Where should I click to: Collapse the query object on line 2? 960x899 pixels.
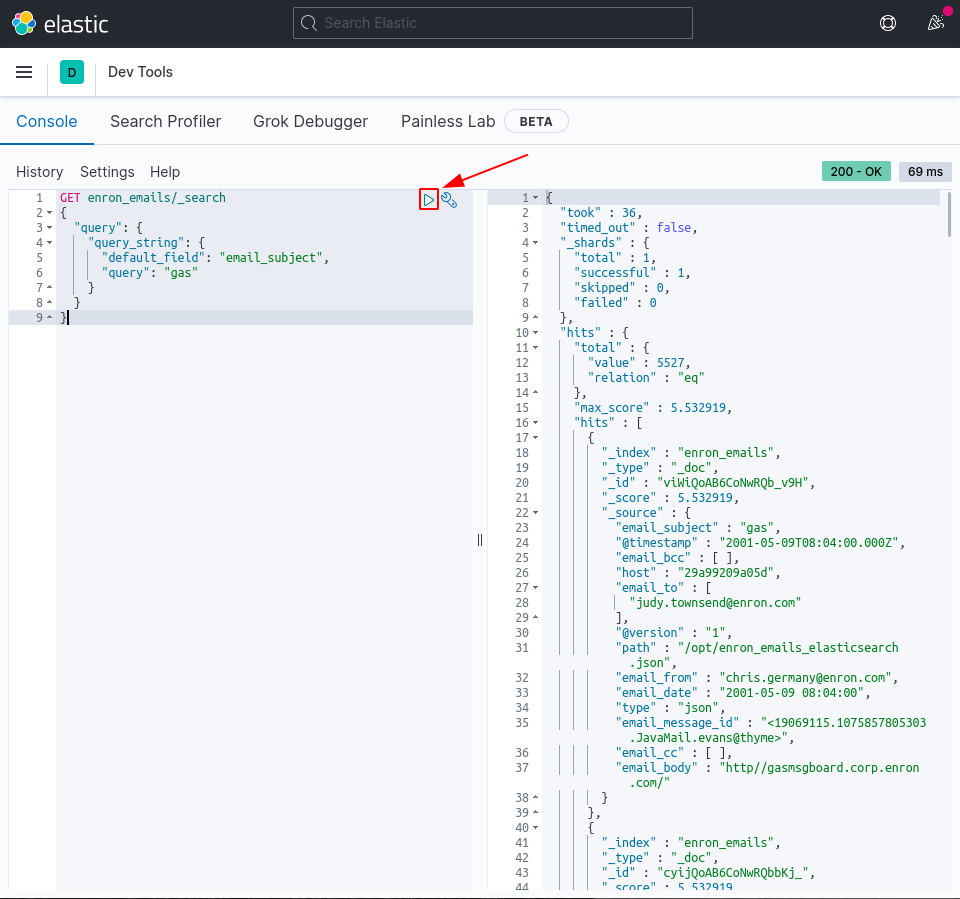pyautogui.click(x=47, y=212)
